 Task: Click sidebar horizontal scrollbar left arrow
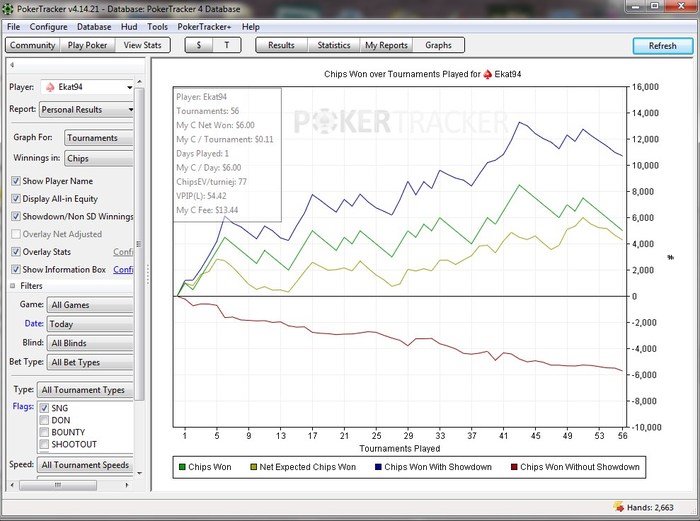(12, 485)
